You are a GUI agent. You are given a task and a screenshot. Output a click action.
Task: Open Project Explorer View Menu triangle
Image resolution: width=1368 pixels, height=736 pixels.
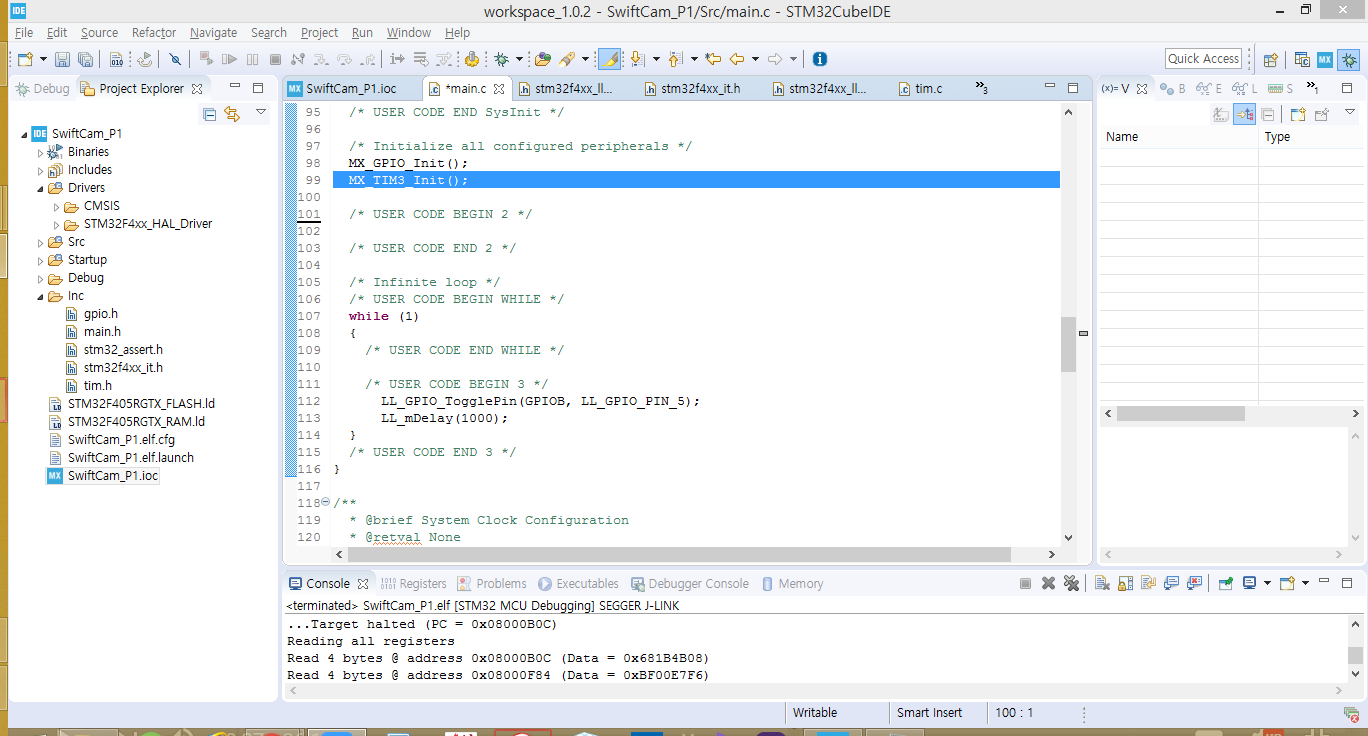(x=261, y=113)
